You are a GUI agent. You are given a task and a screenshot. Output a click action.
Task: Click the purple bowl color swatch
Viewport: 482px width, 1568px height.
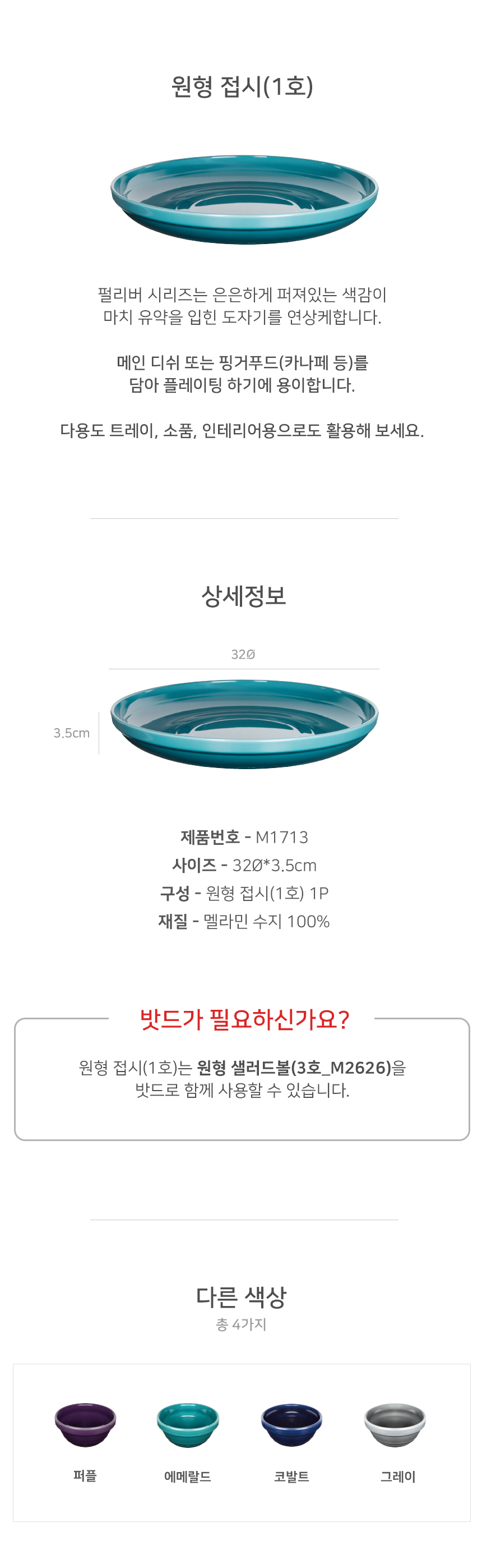coord(85,1424)
